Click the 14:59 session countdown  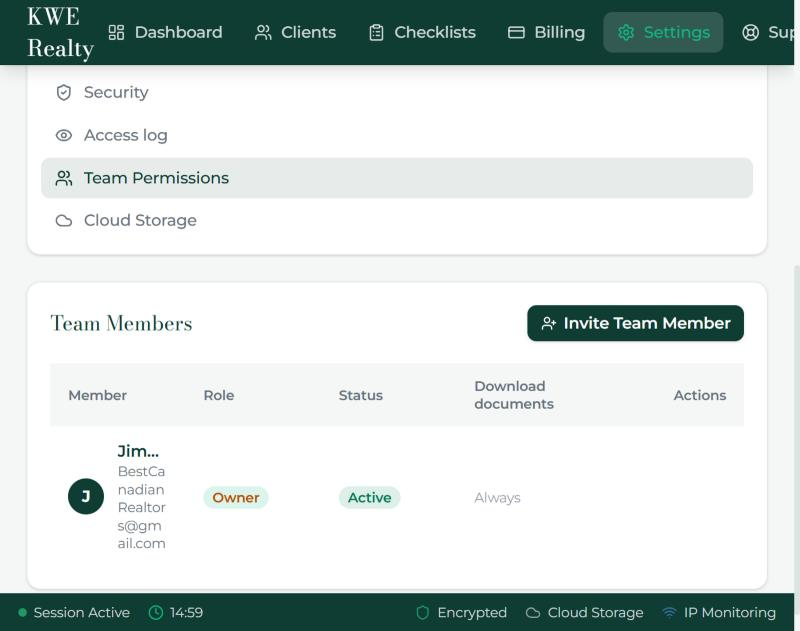(x=186, y=612)
